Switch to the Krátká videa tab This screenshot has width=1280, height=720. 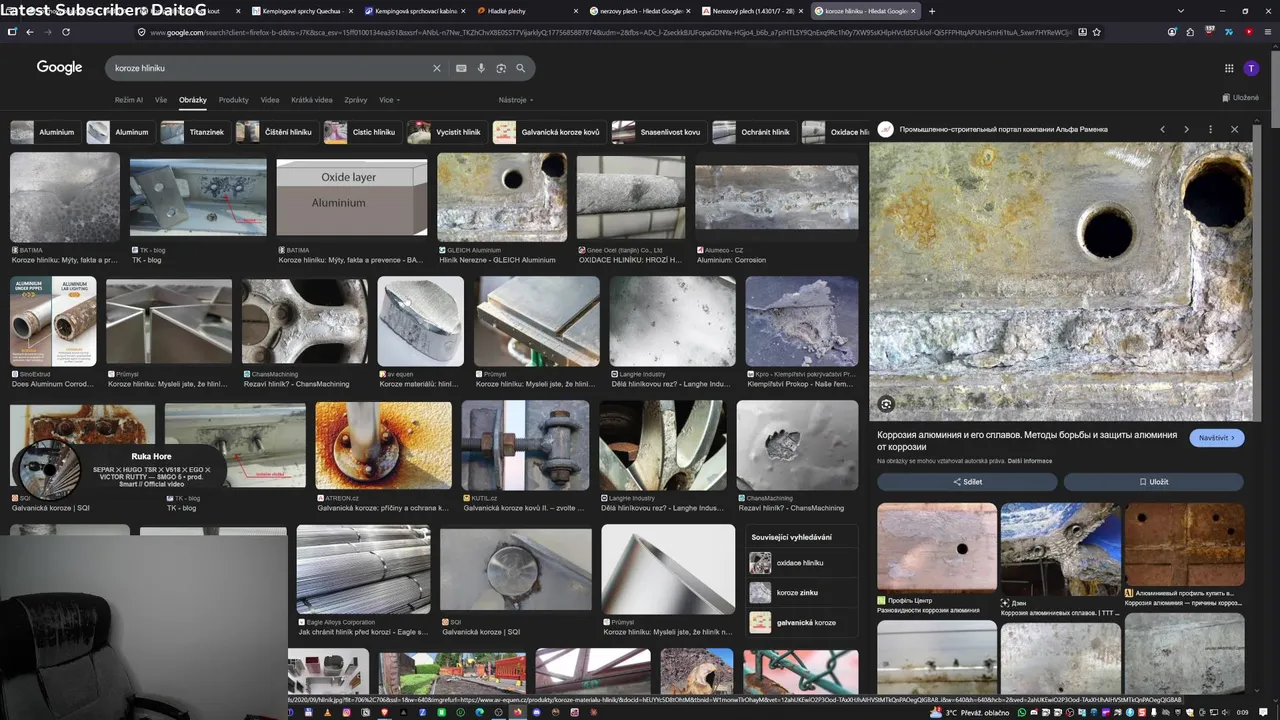(312, 100)
